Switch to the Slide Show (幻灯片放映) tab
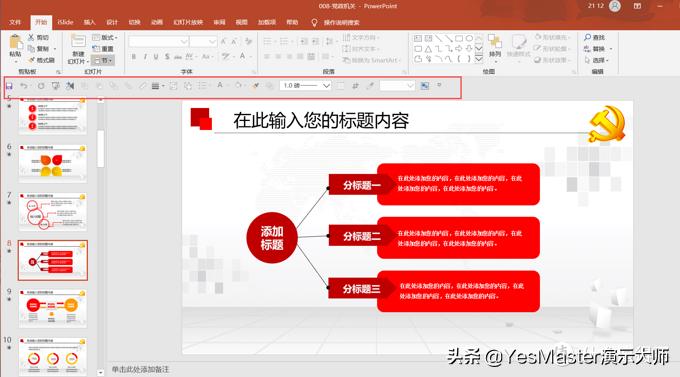 188,22
